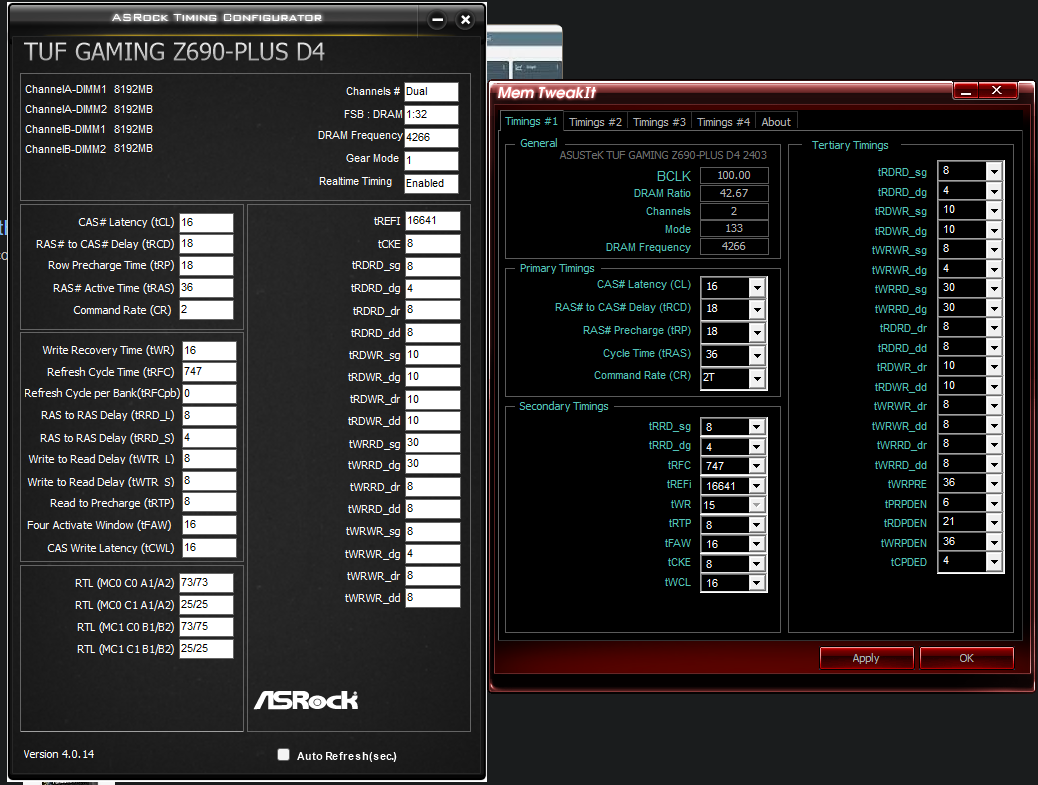Viewport: 1038px width, 785px height.
Task: Click the BCLK 100.00 field in Mem TweakIt
Action: pyautogui.click(x=734, y=175)
